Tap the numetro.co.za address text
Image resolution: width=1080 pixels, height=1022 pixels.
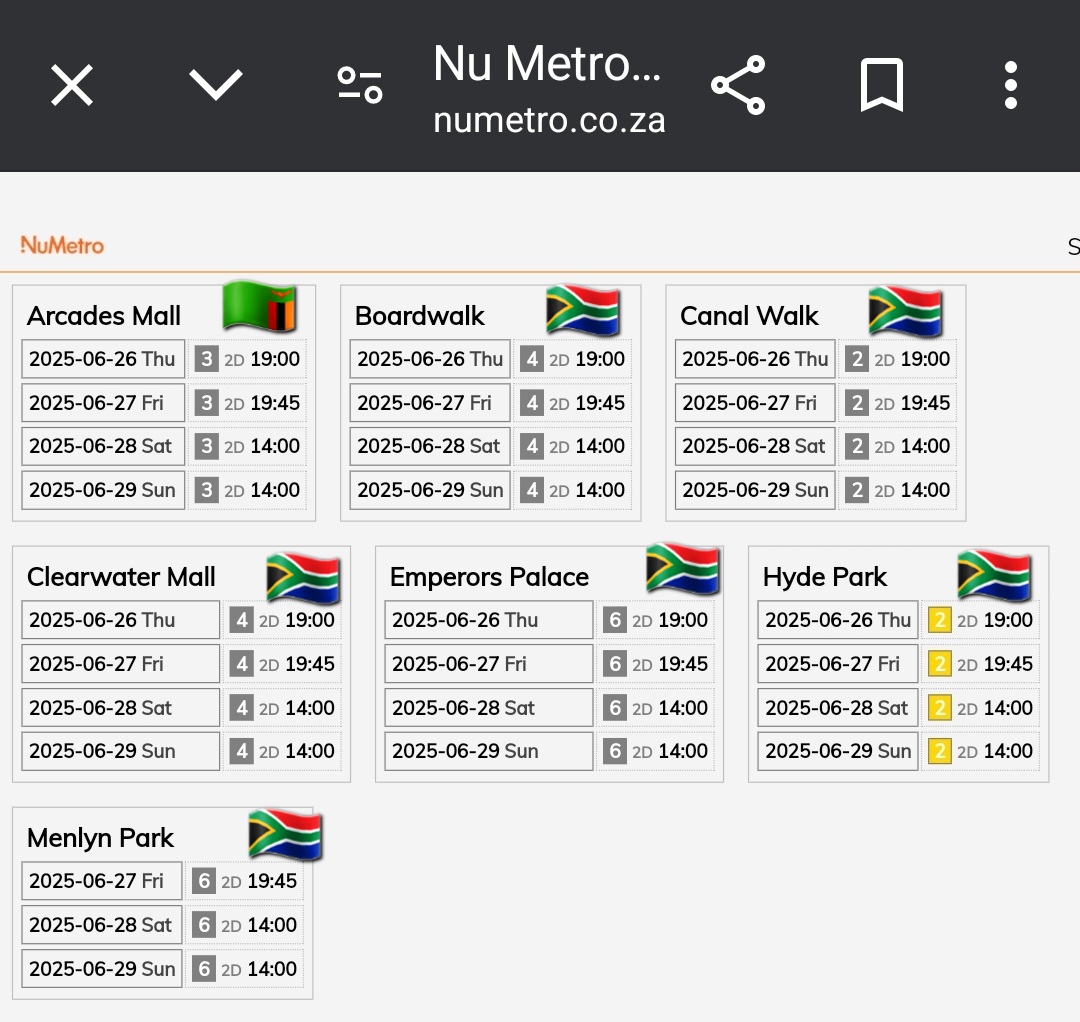tap(549, 120)
